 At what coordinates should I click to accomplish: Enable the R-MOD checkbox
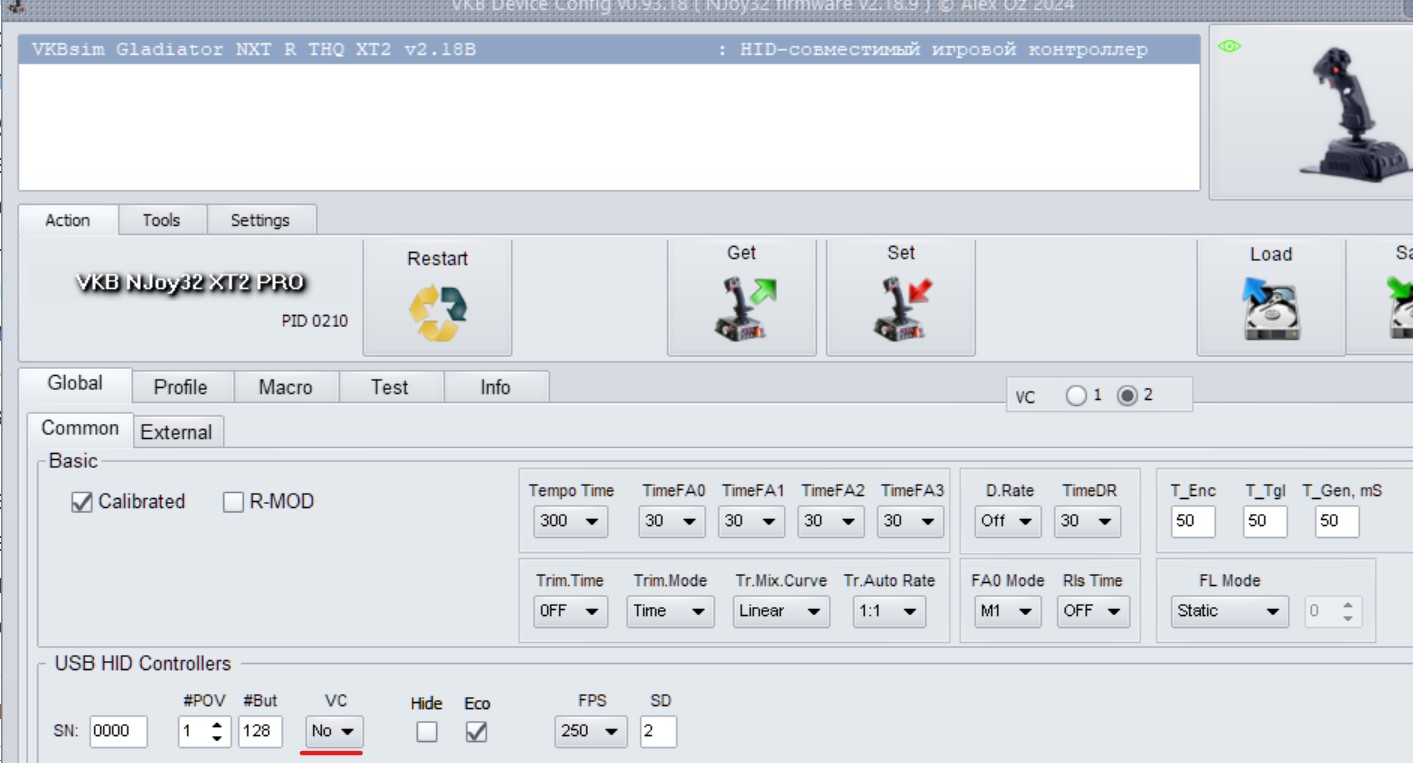tap(233, 502)
